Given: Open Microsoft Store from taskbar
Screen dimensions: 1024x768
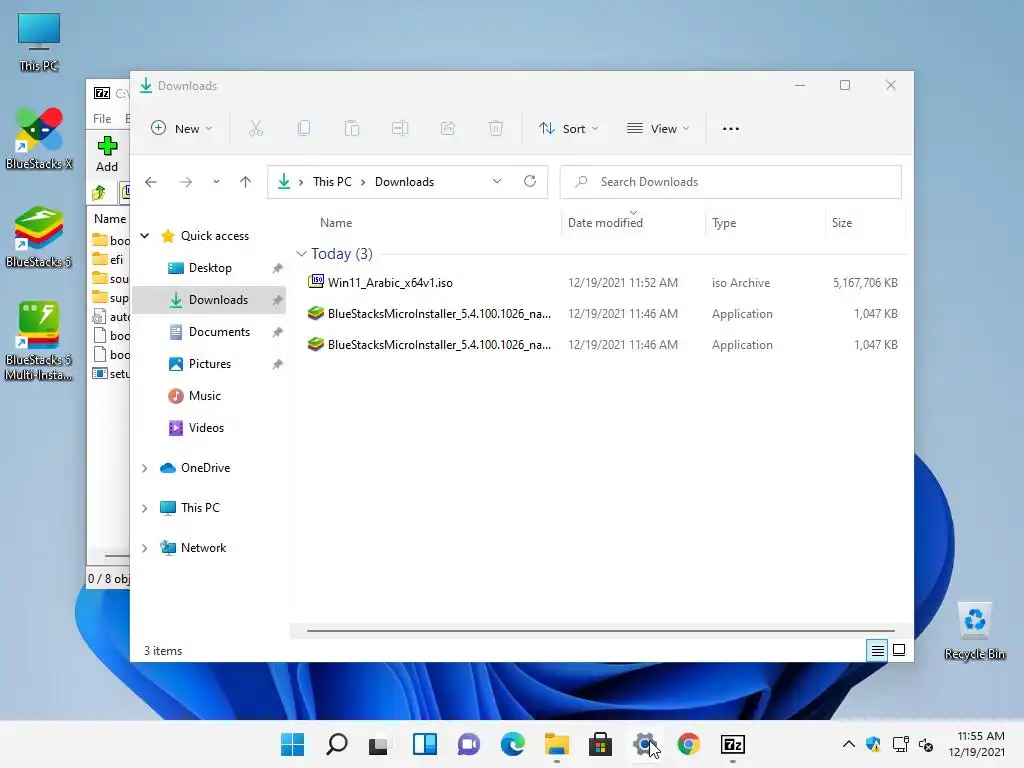Looking at the screenshot, I should pyautogui.click(x=600, y=744).
